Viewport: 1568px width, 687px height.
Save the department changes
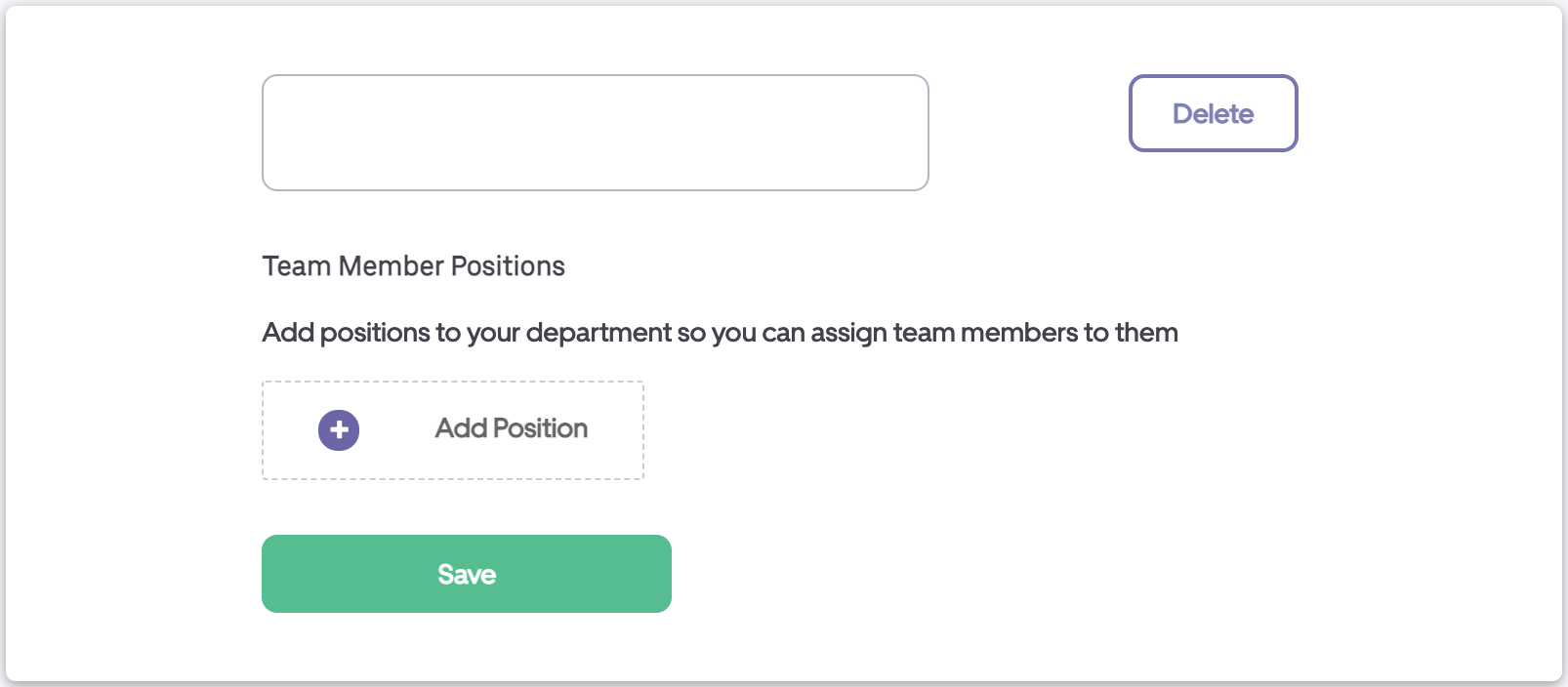click(466, 574)
